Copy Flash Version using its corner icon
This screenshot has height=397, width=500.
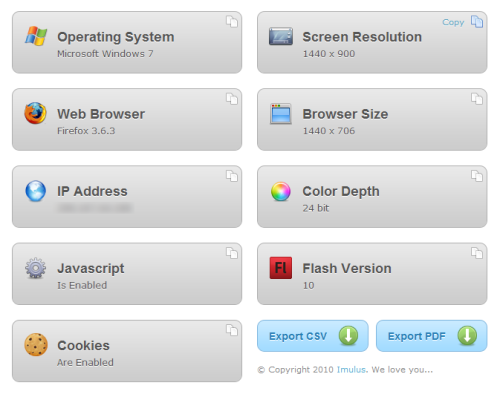477,253
